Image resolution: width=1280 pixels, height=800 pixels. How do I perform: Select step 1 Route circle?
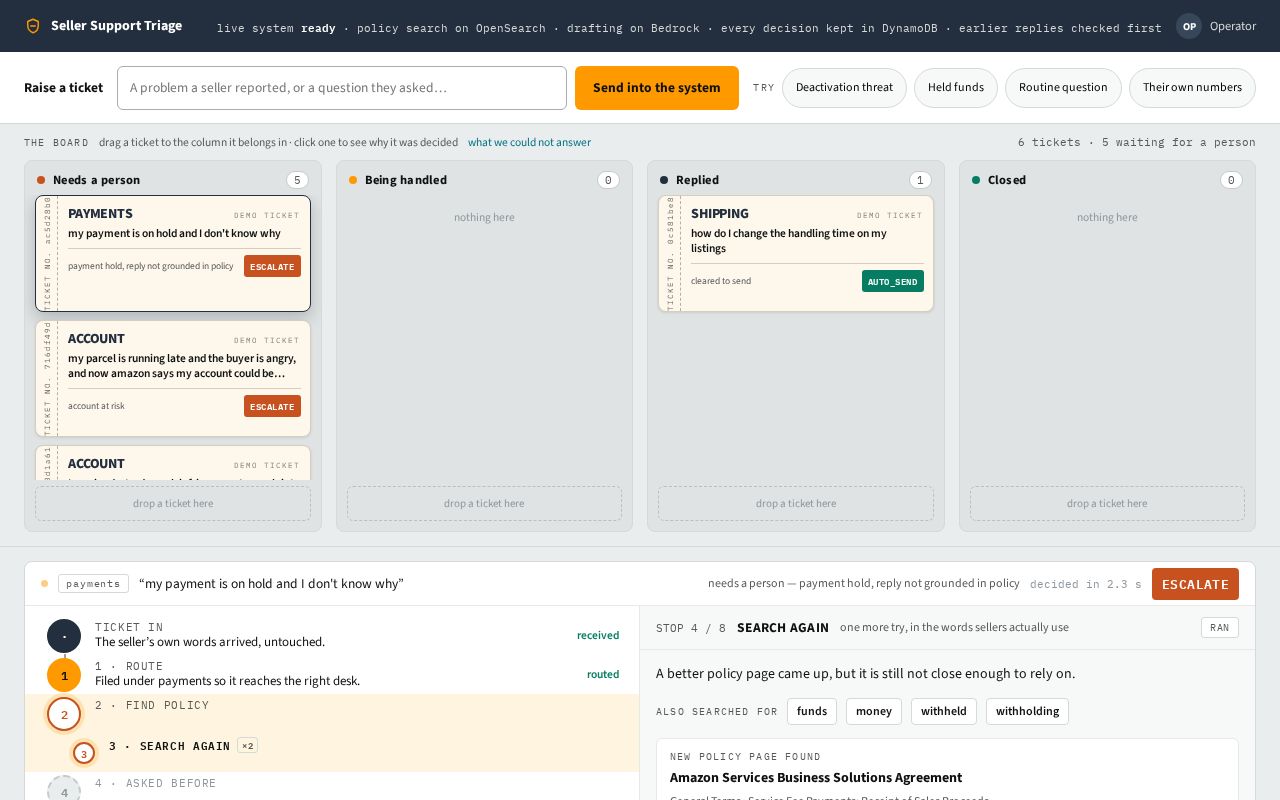click(64, 675)
